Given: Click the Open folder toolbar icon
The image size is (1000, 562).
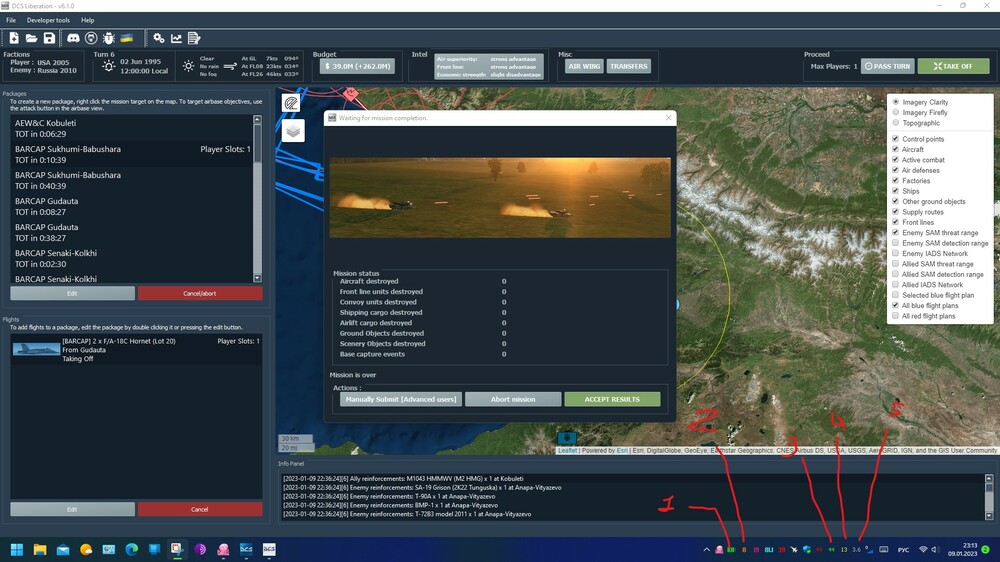Looking at the screenshot, I should [x=31, y=38].
